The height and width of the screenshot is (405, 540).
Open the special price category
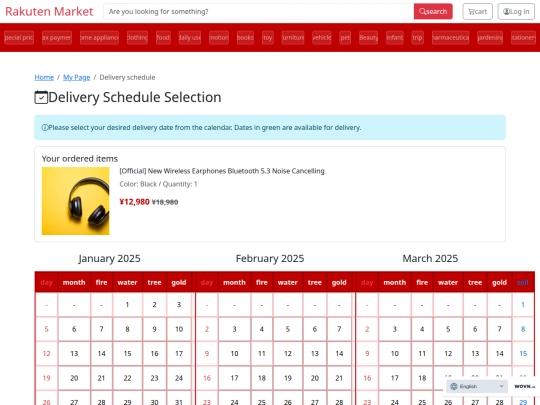[19, 38]
